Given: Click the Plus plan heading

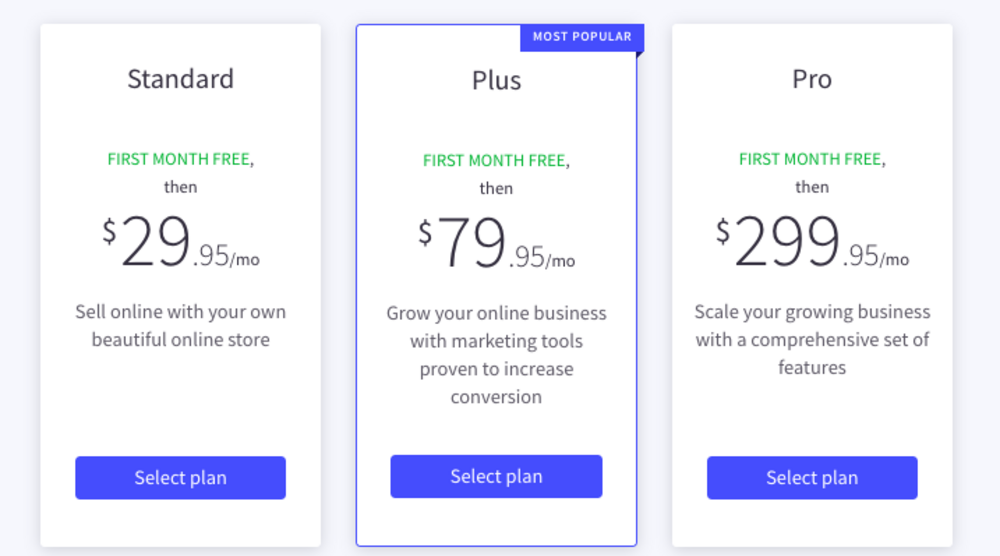Looking at the screenshot, I should point(496,80).
